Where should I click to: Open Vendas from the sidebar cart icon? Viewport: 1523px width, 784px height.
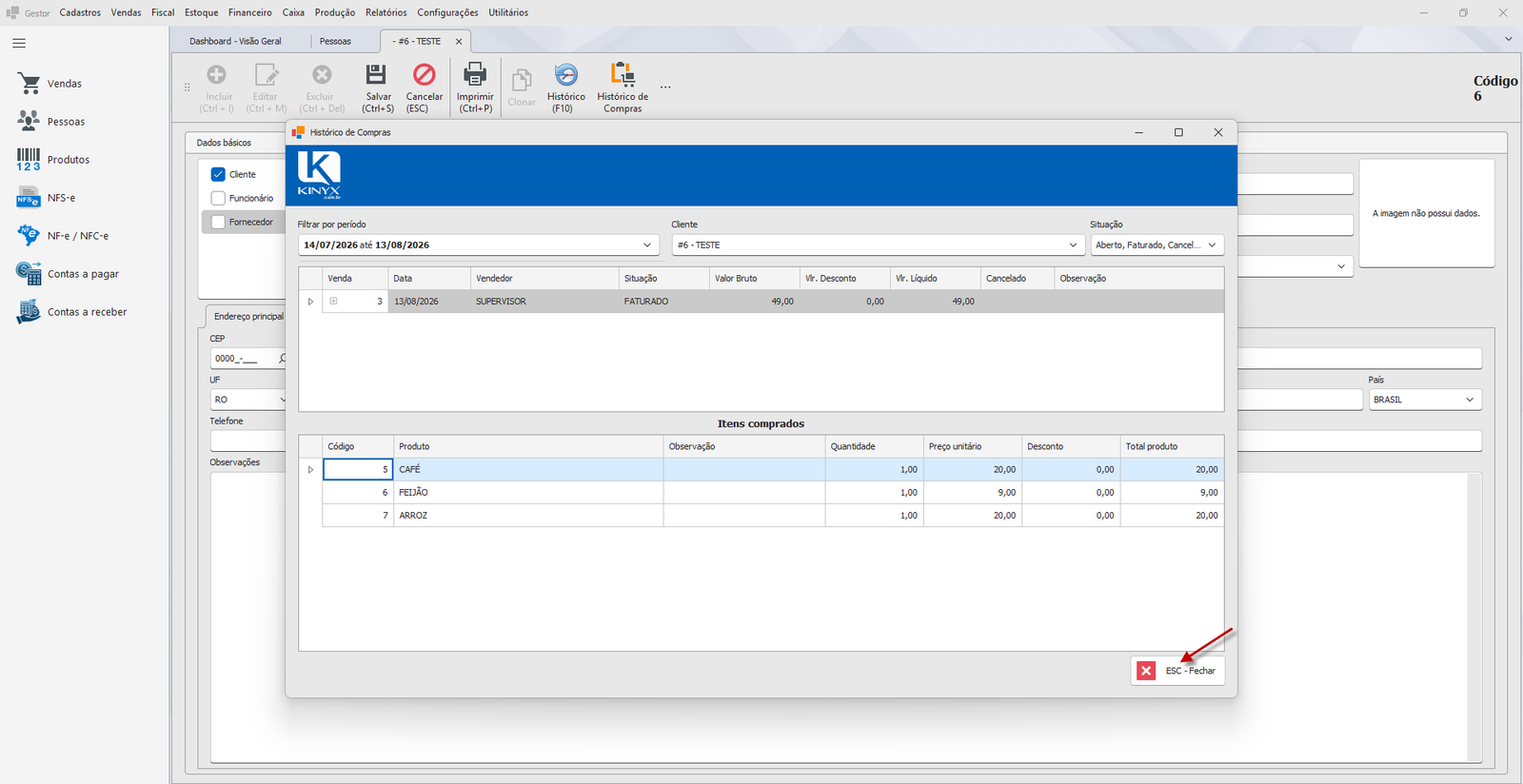pyautogui.click(x=29, y=84)
